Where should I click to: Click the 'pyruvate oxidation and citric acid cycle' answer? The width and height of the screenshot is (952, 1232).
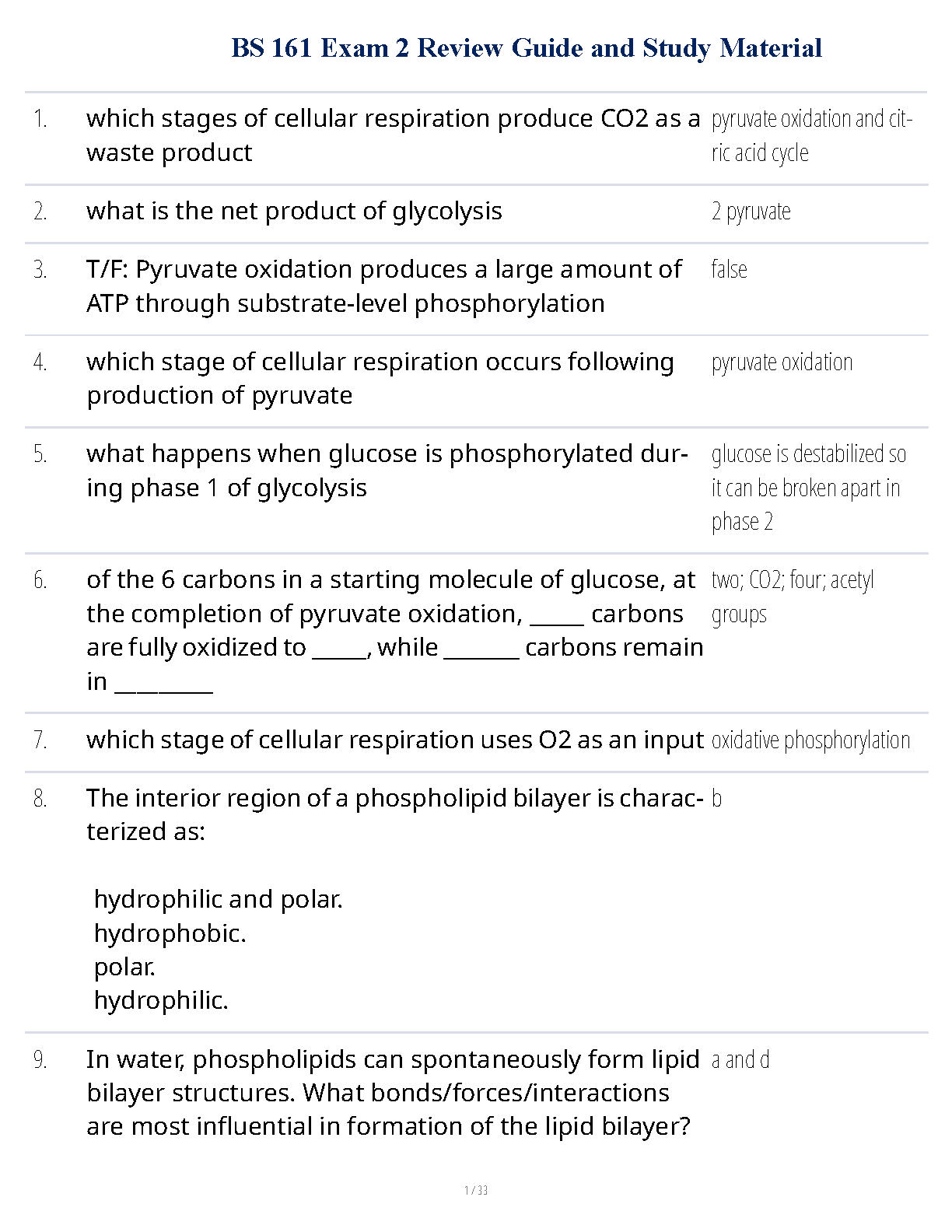[810, 135]
